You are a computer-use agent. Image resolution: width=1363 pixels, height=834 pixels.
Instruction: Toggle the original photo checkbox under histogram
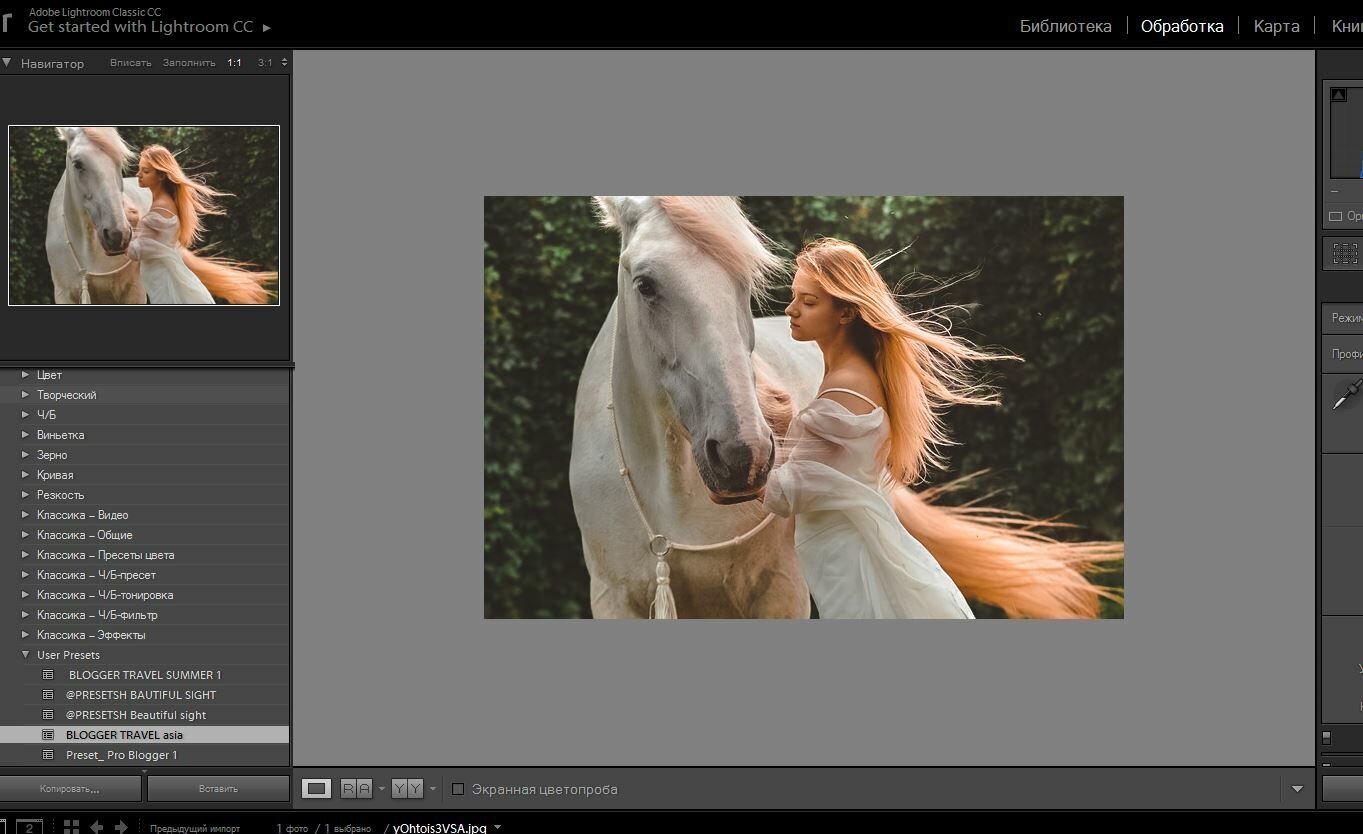click(1335, 216)
